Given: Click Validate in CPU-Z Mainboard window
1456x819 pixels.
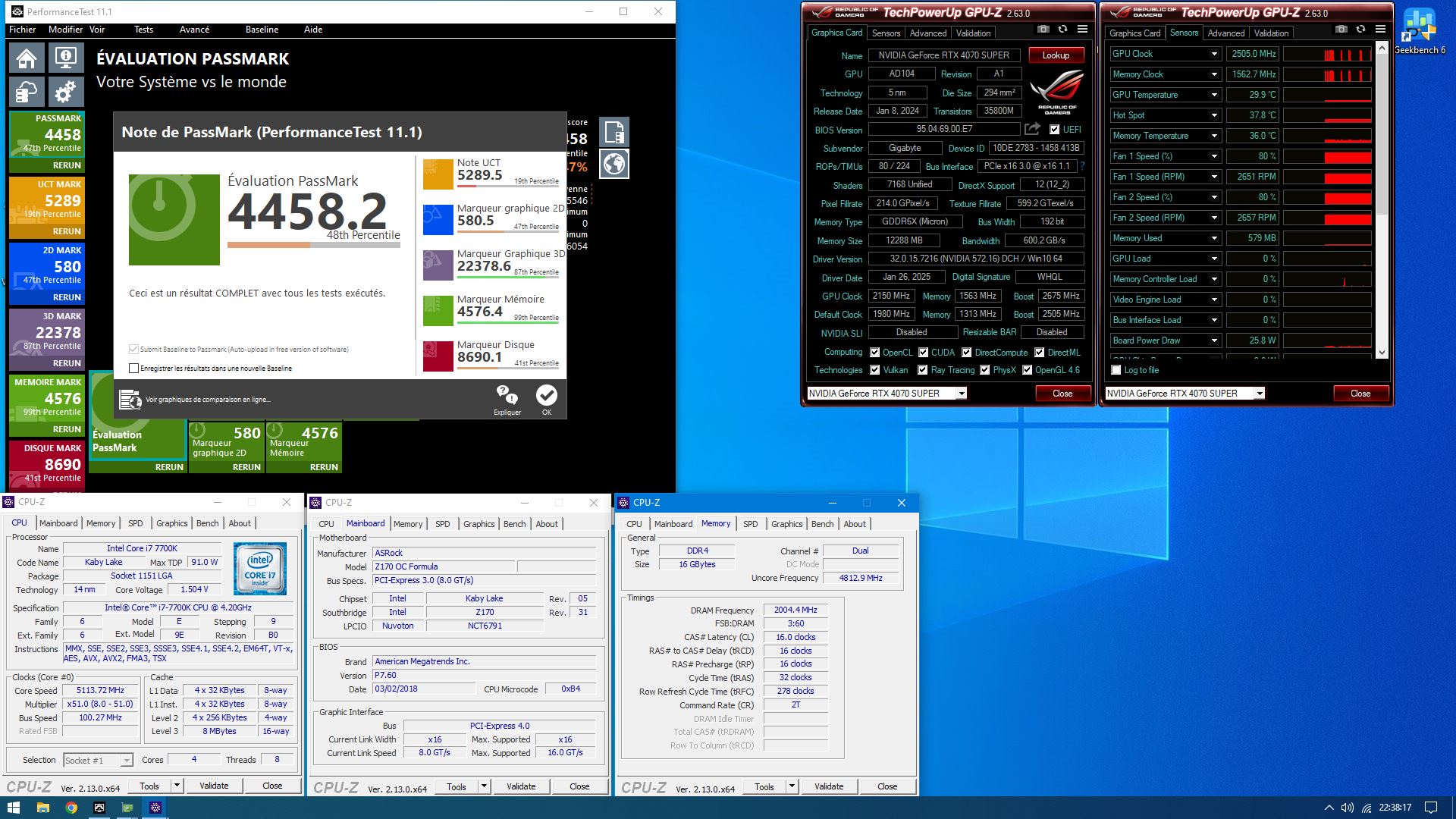Looking at the screenshot, I should tap(521, 786).
